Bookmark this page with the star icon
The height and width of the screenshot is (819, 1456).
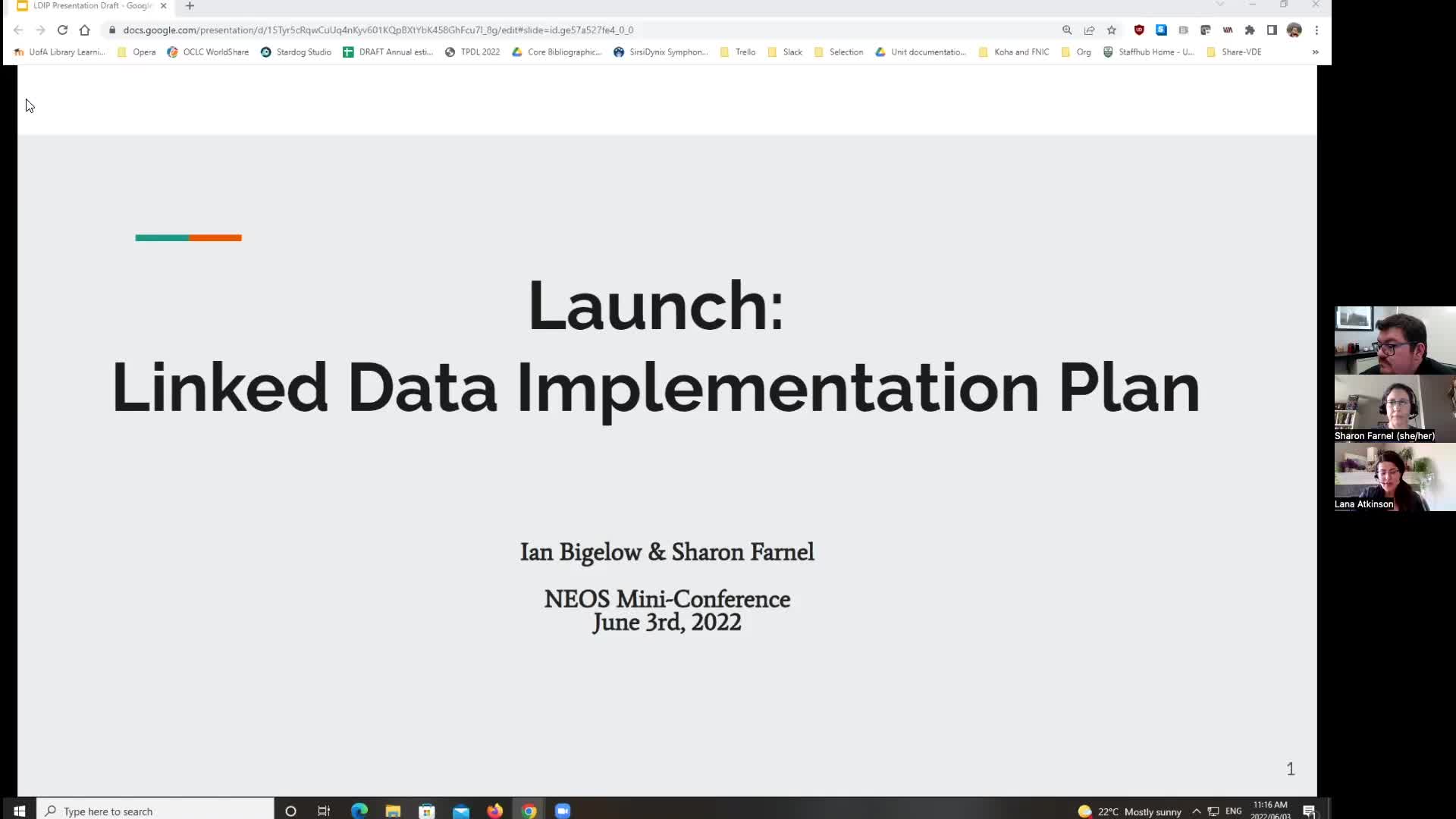tap(1112, 30)
